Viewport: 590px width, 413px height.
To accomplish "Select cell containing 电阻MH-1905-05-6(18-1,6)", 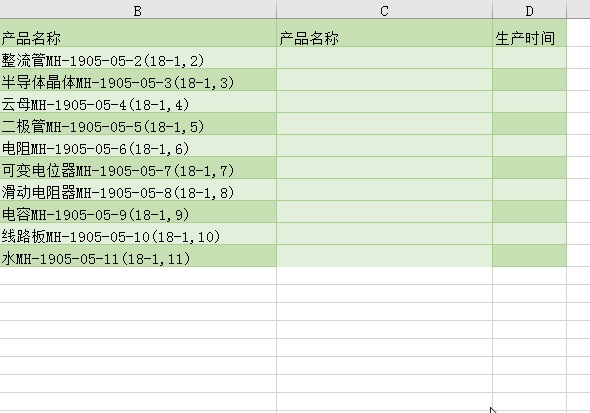I will pos(138,146).
